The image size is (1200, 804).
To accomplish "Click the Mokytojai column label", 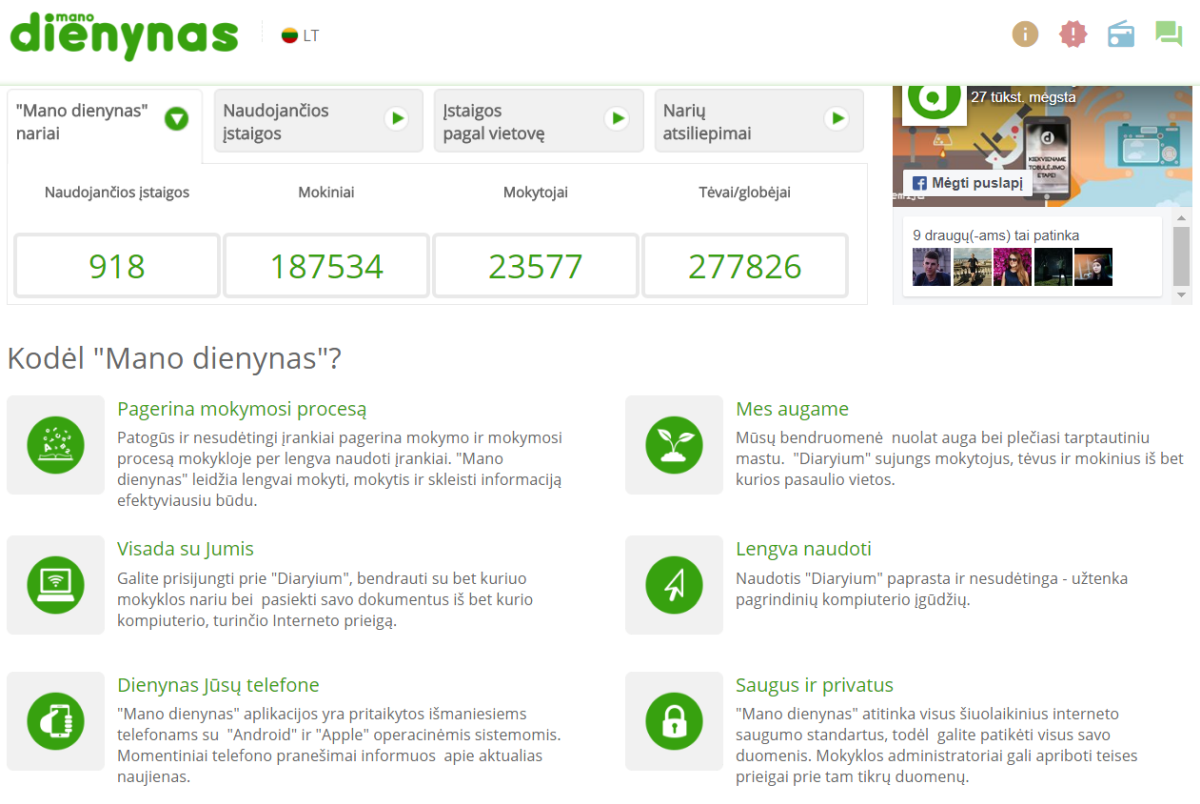I will [536, 192].
